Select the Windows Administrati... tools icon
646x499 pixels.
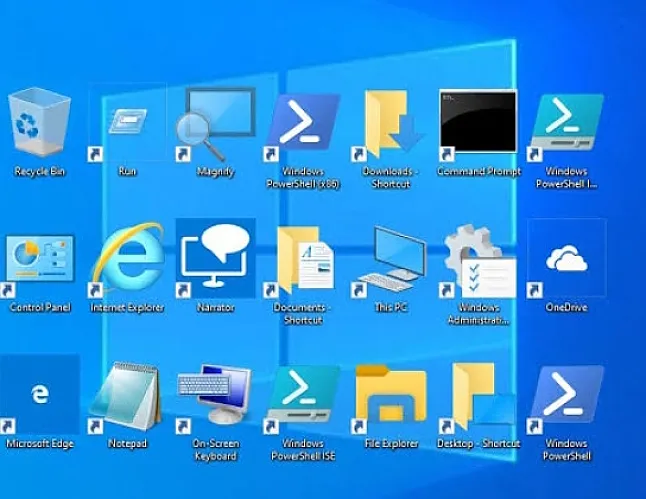pos(479,260)
